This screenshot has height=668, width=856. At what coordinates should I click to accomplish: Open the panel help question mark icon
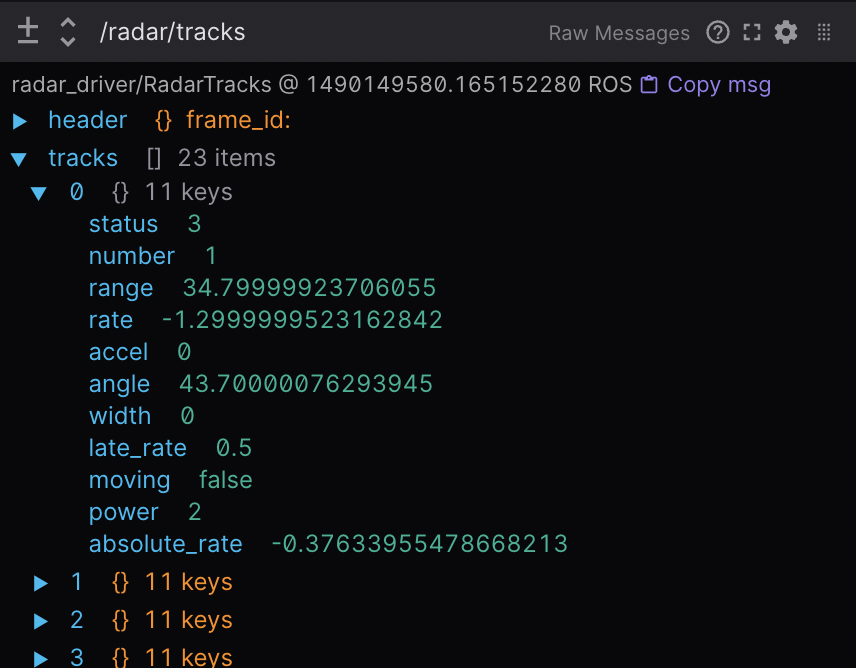point(717,33)
